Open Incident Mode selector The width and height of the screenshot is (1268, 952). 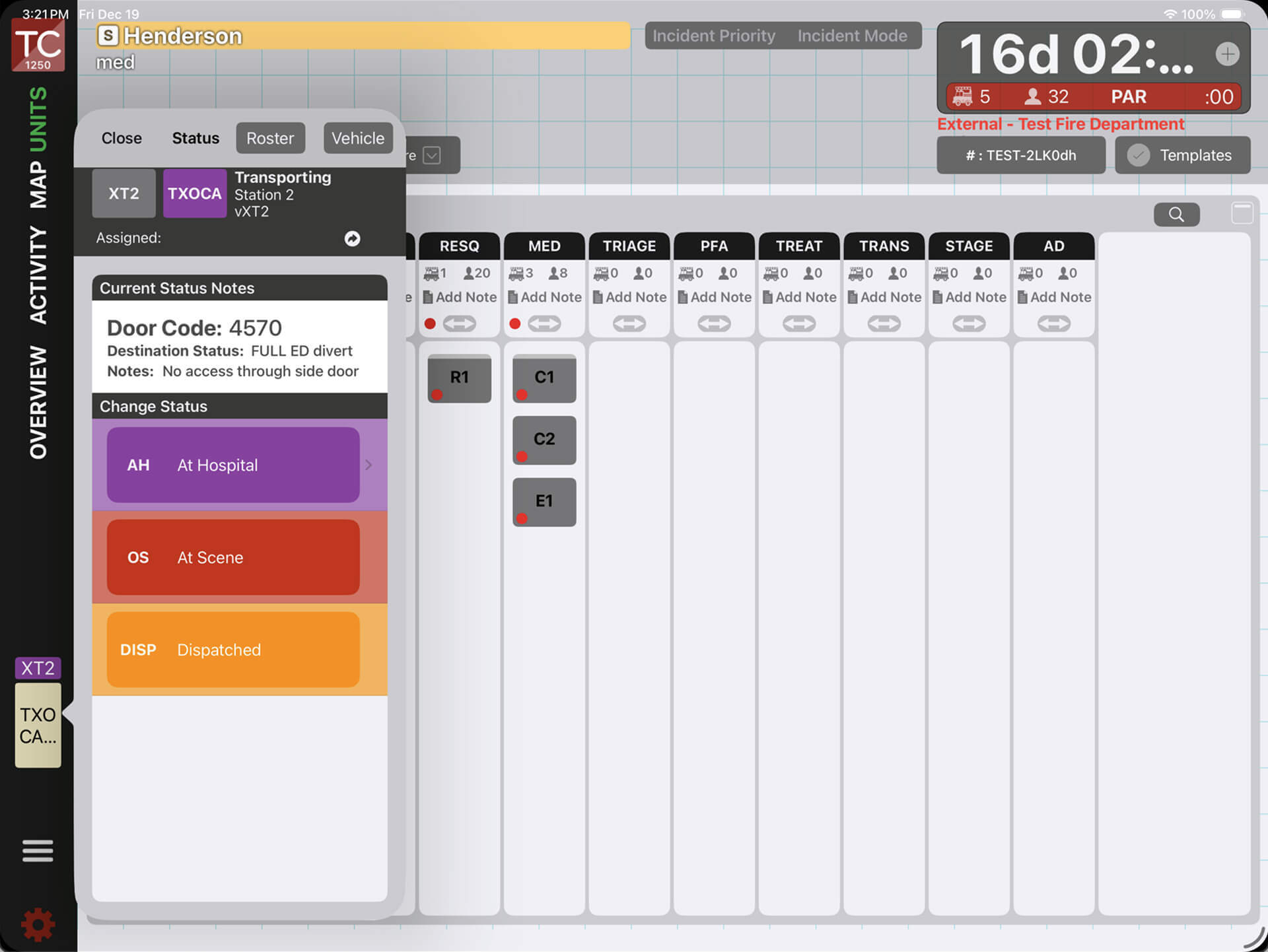[852, 36]
